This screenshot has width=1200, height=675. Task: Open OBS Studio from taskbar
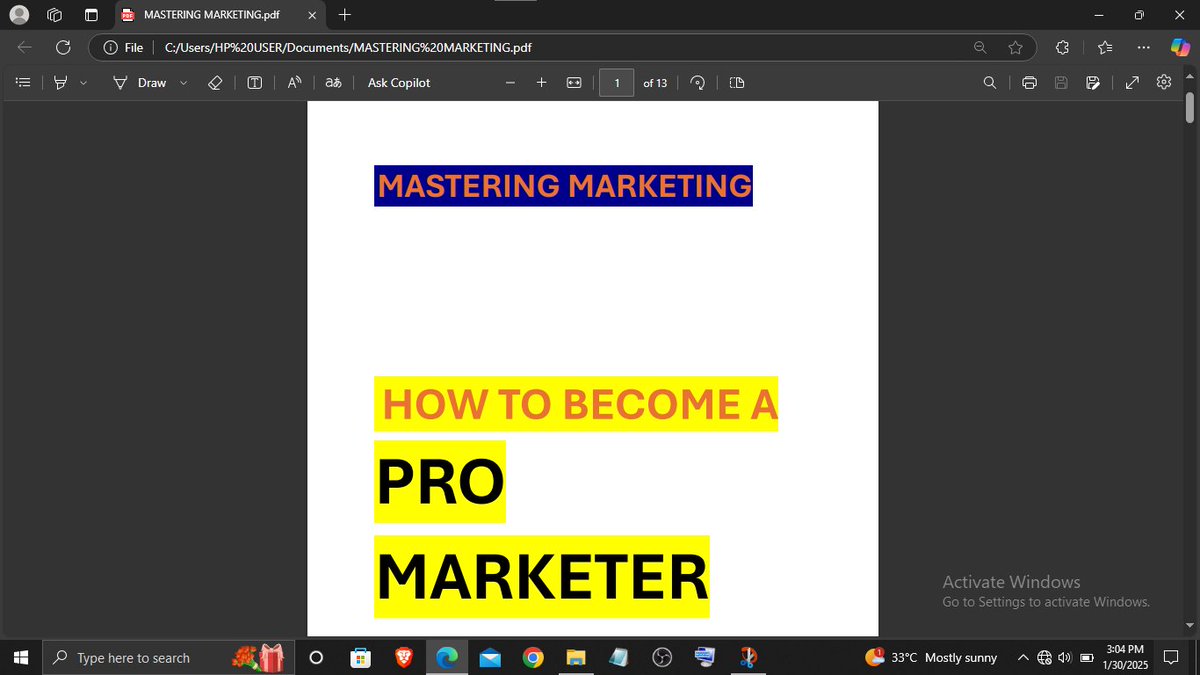coord(662,657)
